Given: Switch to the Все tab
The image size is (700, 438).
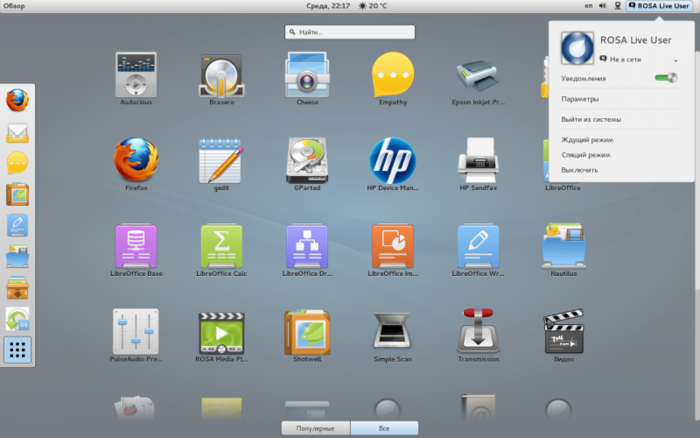Looking at the screenshot, I should 384,428.
